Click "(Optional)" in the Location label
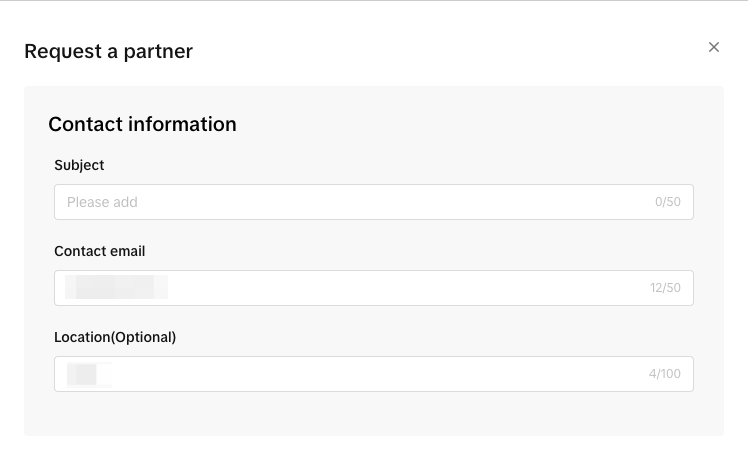Viewport: 748px width, 453px height. (x=144, y=337)
